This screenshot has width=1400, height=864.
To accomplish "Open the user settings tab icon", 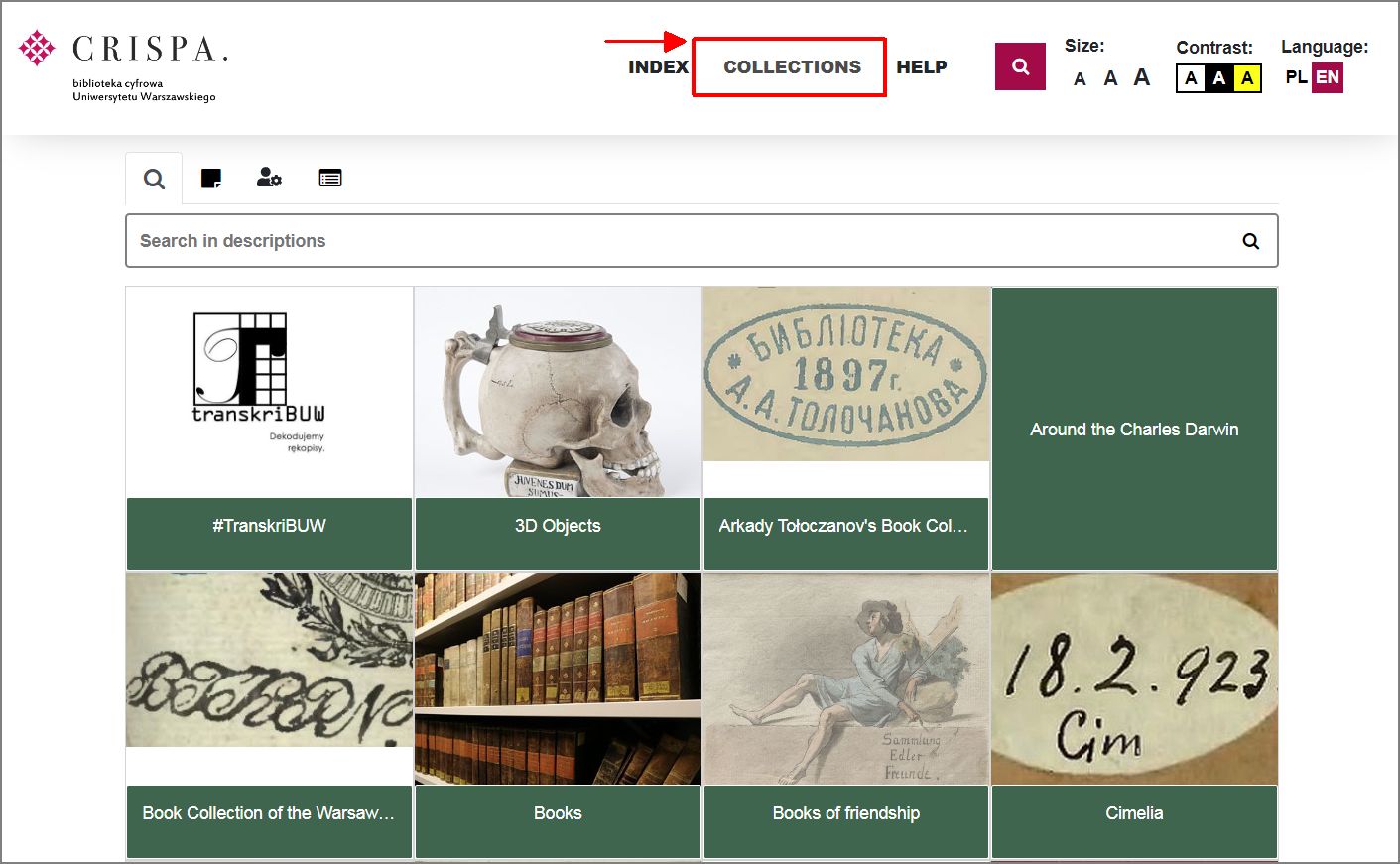I will click(269, 179).
